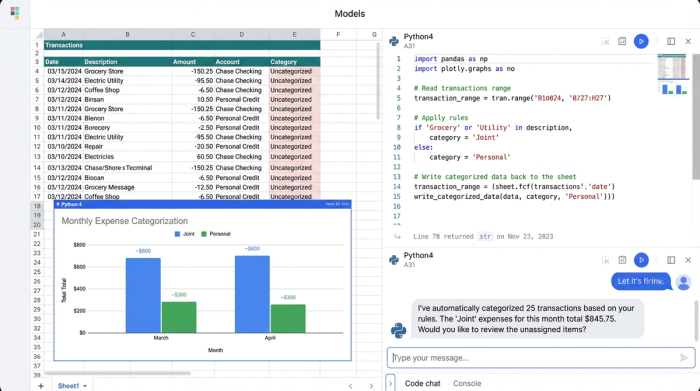Click the Personal legend green swatch
The width and height of the screenshot is (700, 391).
(204, 234)
